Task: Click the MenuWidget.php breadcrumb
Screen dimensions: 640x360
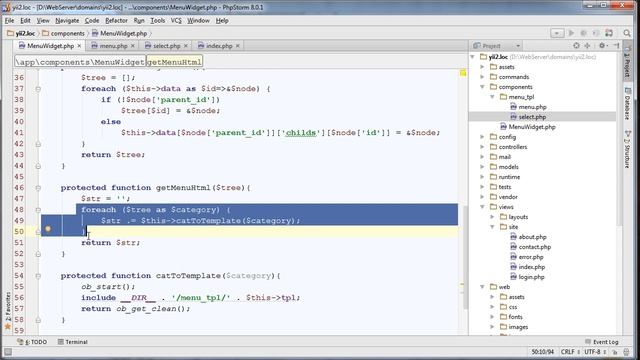Action: pyautogui.click(x=119, y=33)
